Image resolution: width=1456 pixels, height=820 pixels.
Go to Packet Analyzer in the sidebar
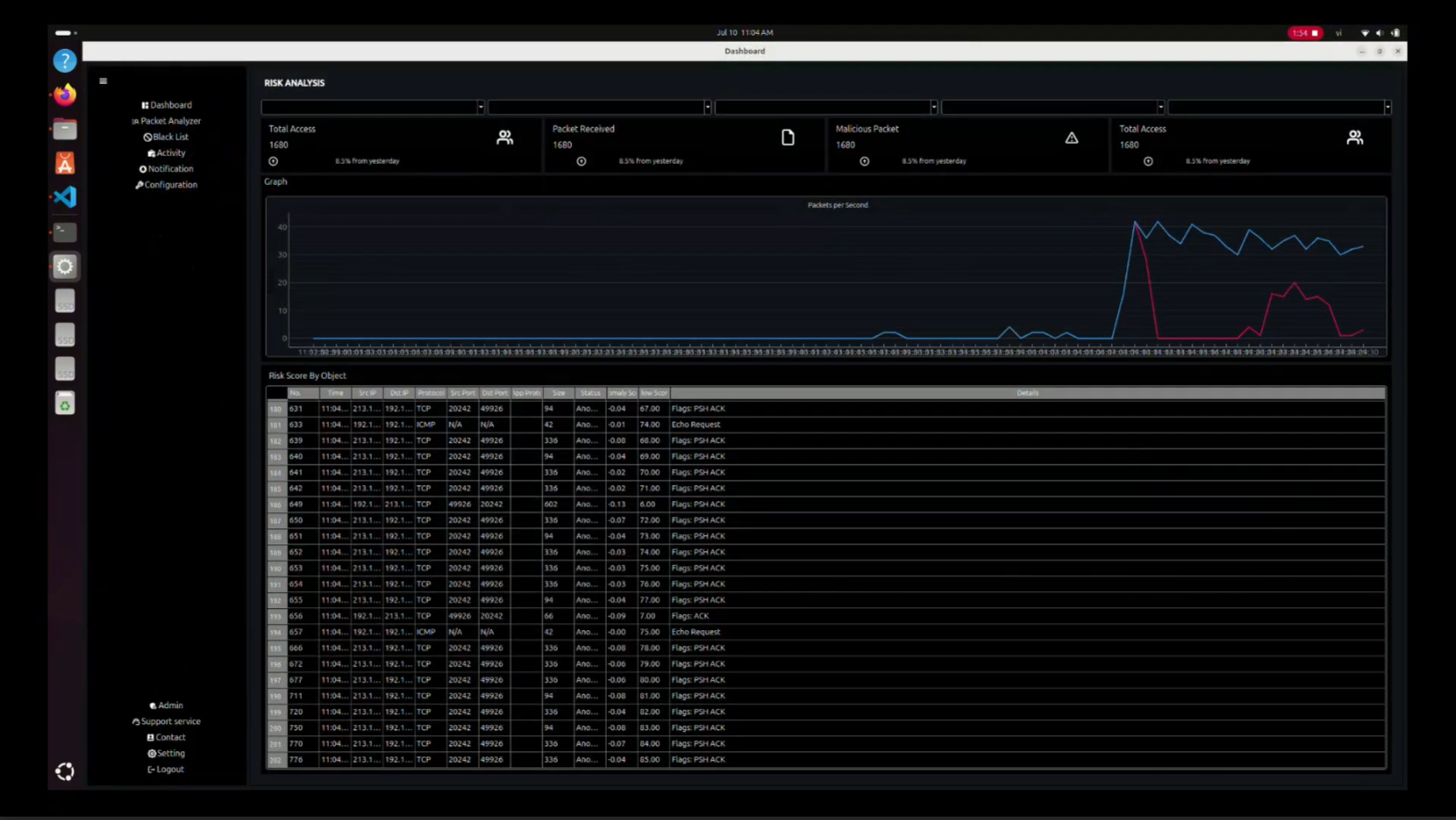(166, 121)
